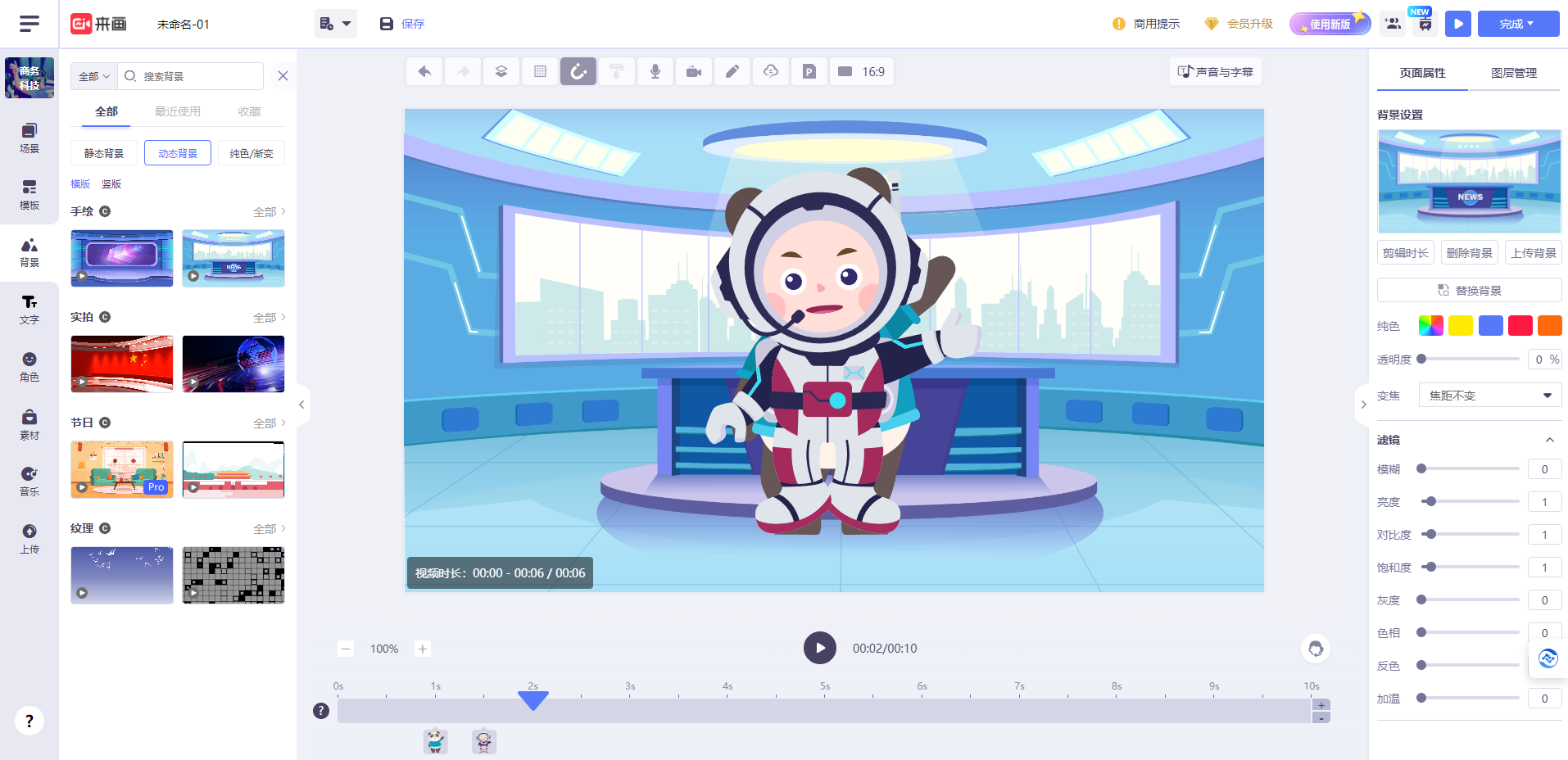Open the 角色 (character) sidebar panel
Viewport: 1568px width, 760px height.
tap(29, 367)
